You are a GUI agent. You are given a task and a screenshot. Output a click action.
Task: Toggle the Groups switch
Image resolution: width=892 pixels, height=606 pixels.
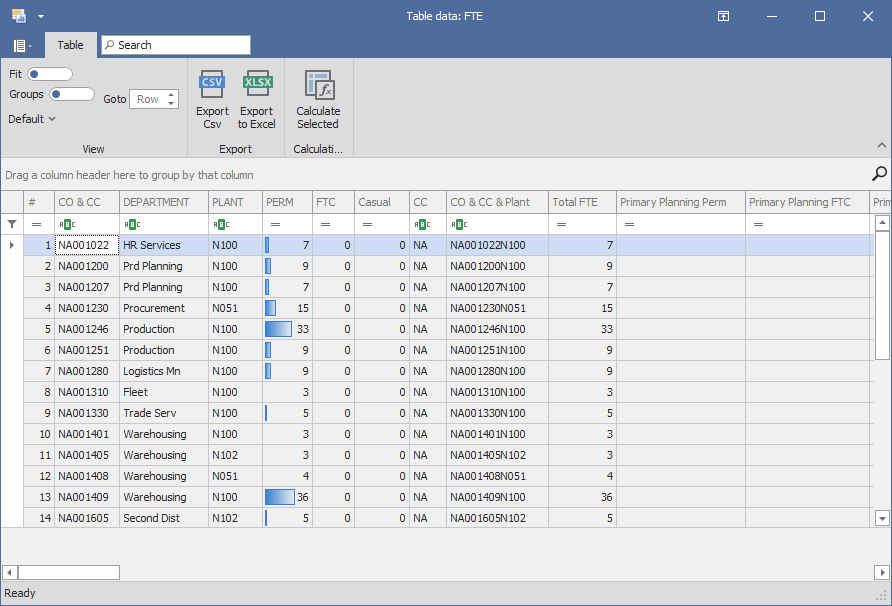[72, 94]
